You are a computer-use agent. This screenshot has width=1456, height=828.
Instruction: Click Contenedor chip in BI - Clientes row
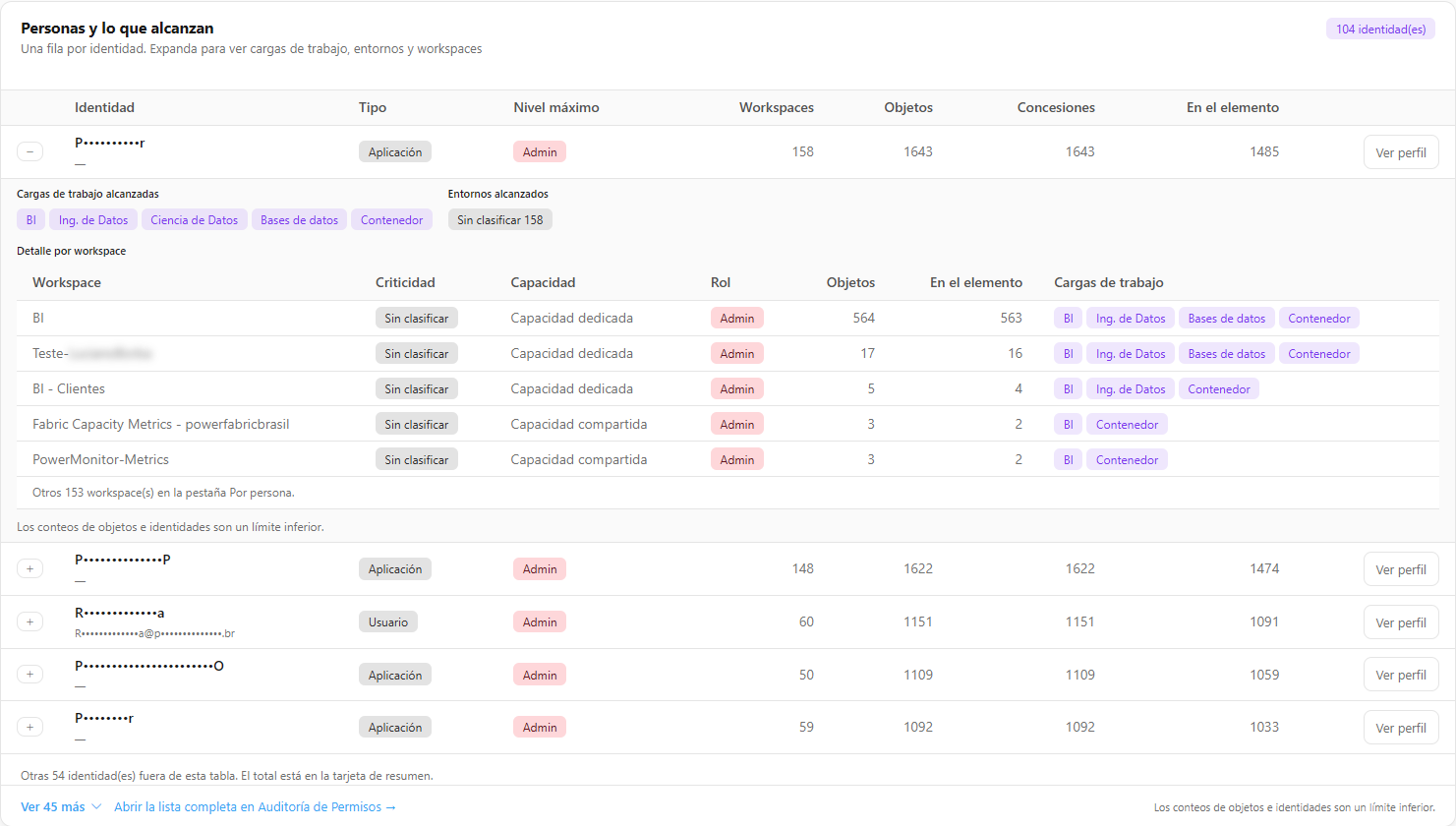tap(1219, 389)
